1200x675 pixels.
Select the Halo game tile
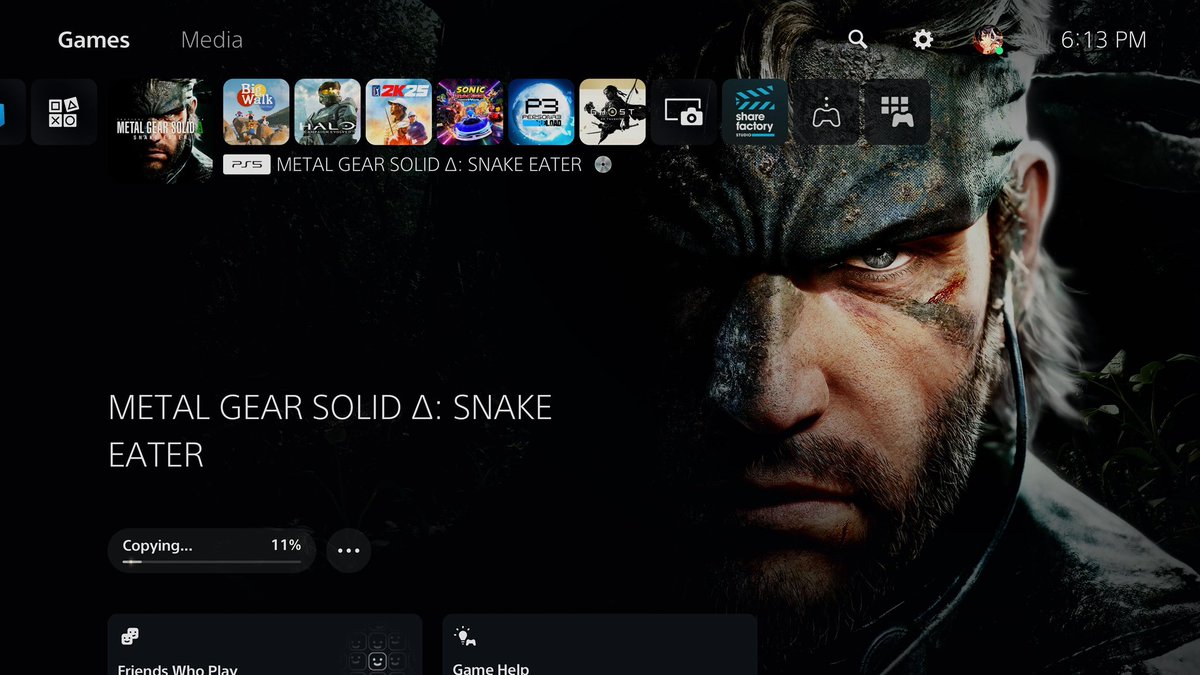pos(327,112)
